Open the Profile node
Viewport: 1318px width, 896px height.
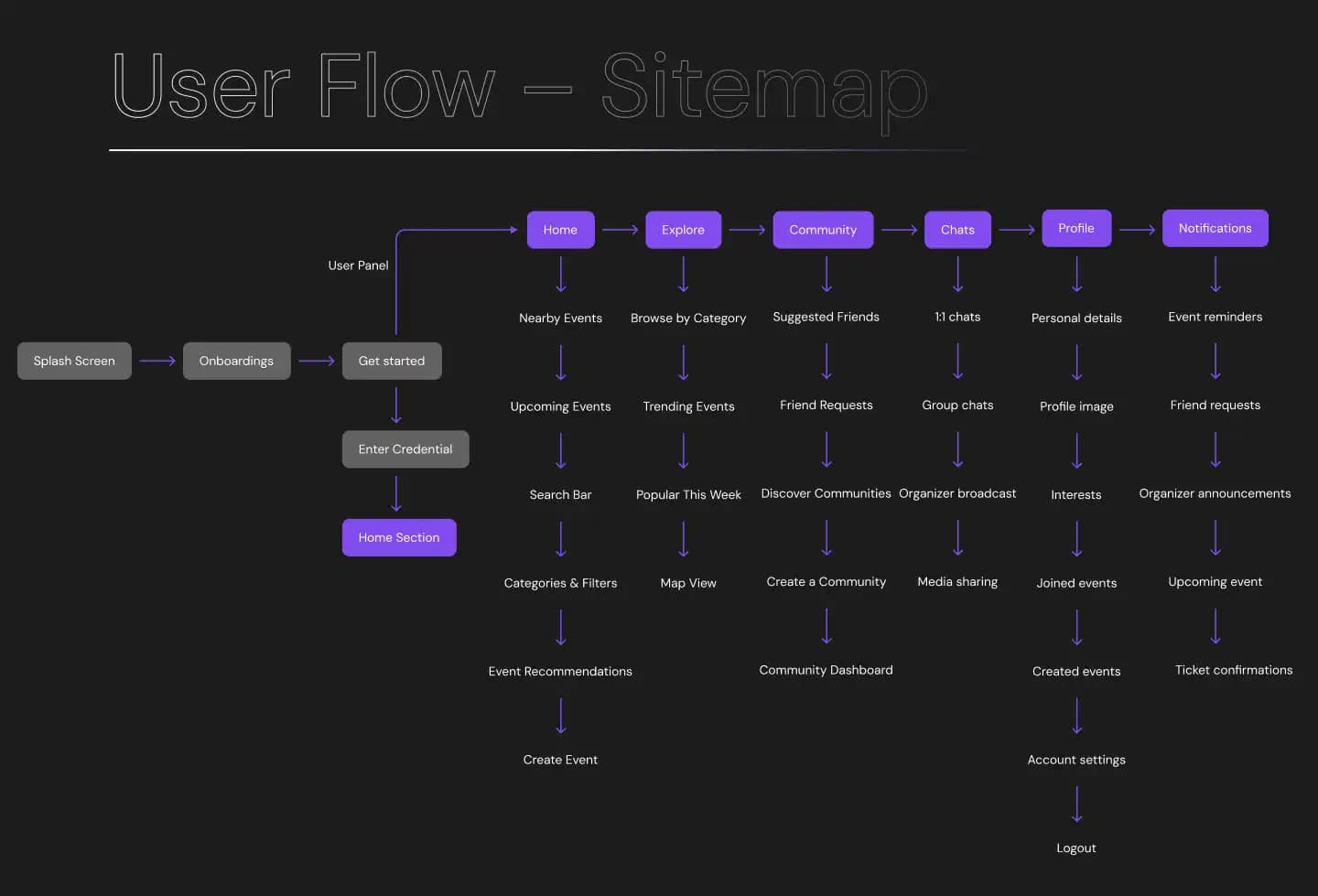(x=1076, y=229)
